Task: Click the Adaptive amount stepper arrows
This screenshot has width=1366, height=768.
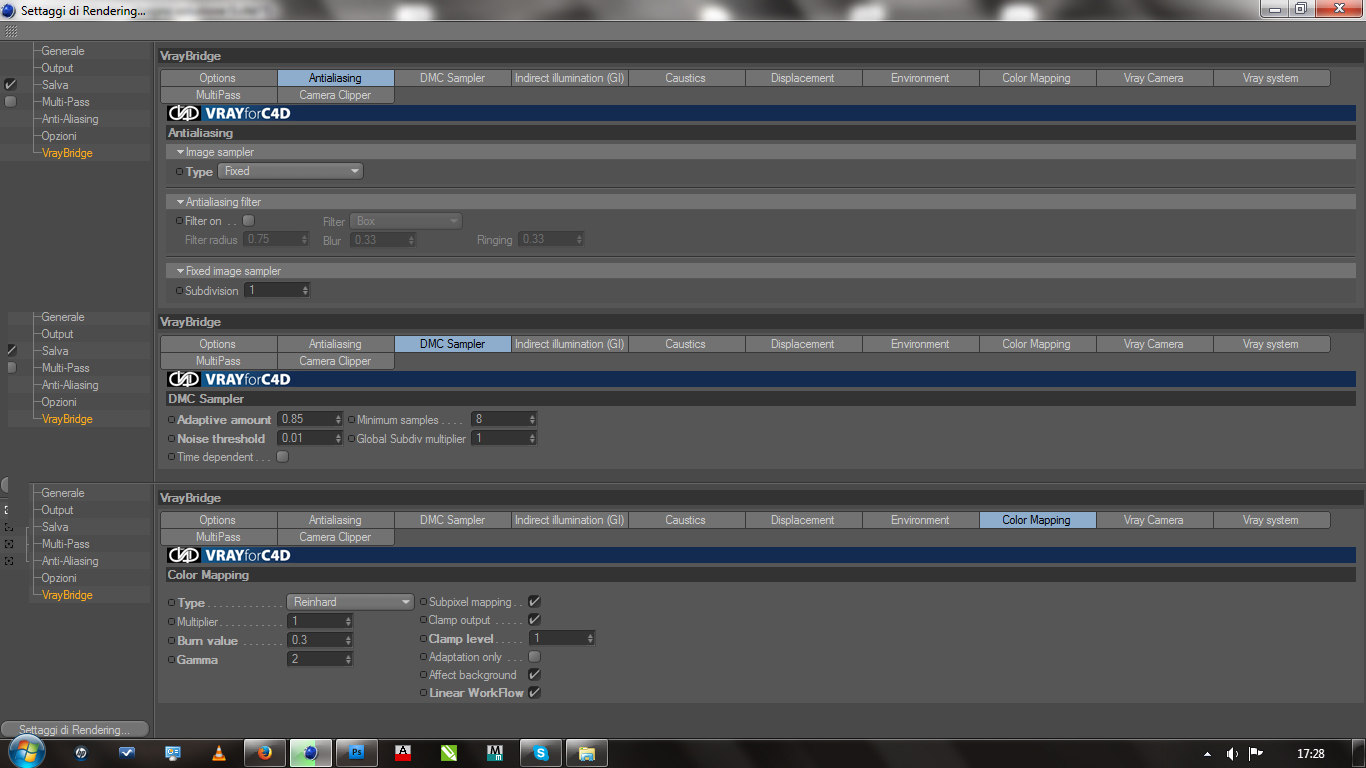Action: (340, 419)
